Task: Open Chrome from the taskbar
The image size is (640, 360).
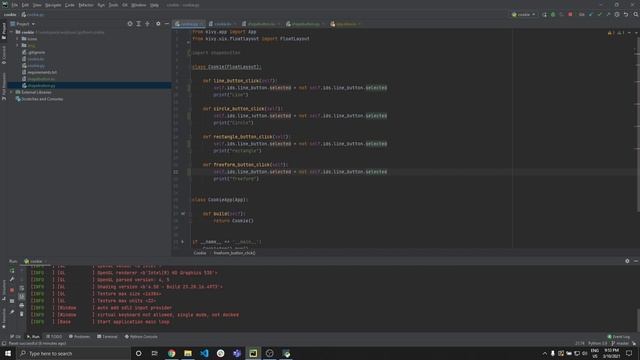Action: point(171,353)
